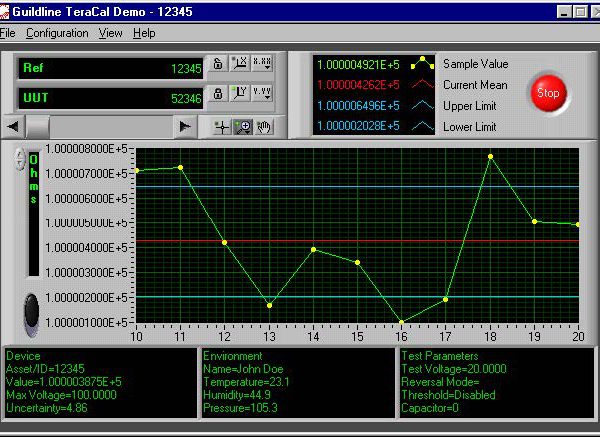Click the data point at sample 16
This screenshot has width=600, height=437.
(401, 322)
